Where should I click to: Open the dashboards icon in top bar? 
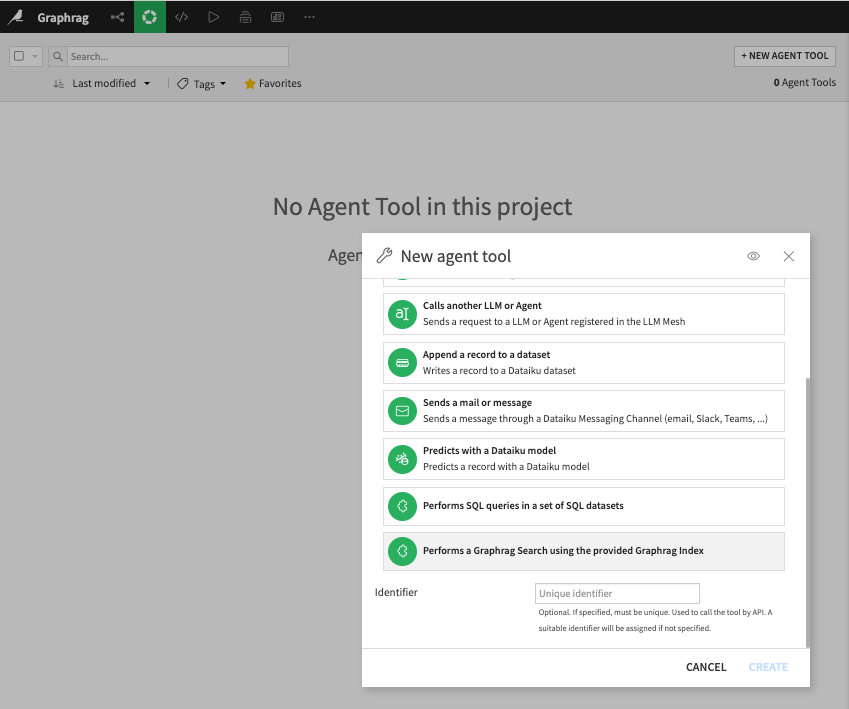click(277, 17)
